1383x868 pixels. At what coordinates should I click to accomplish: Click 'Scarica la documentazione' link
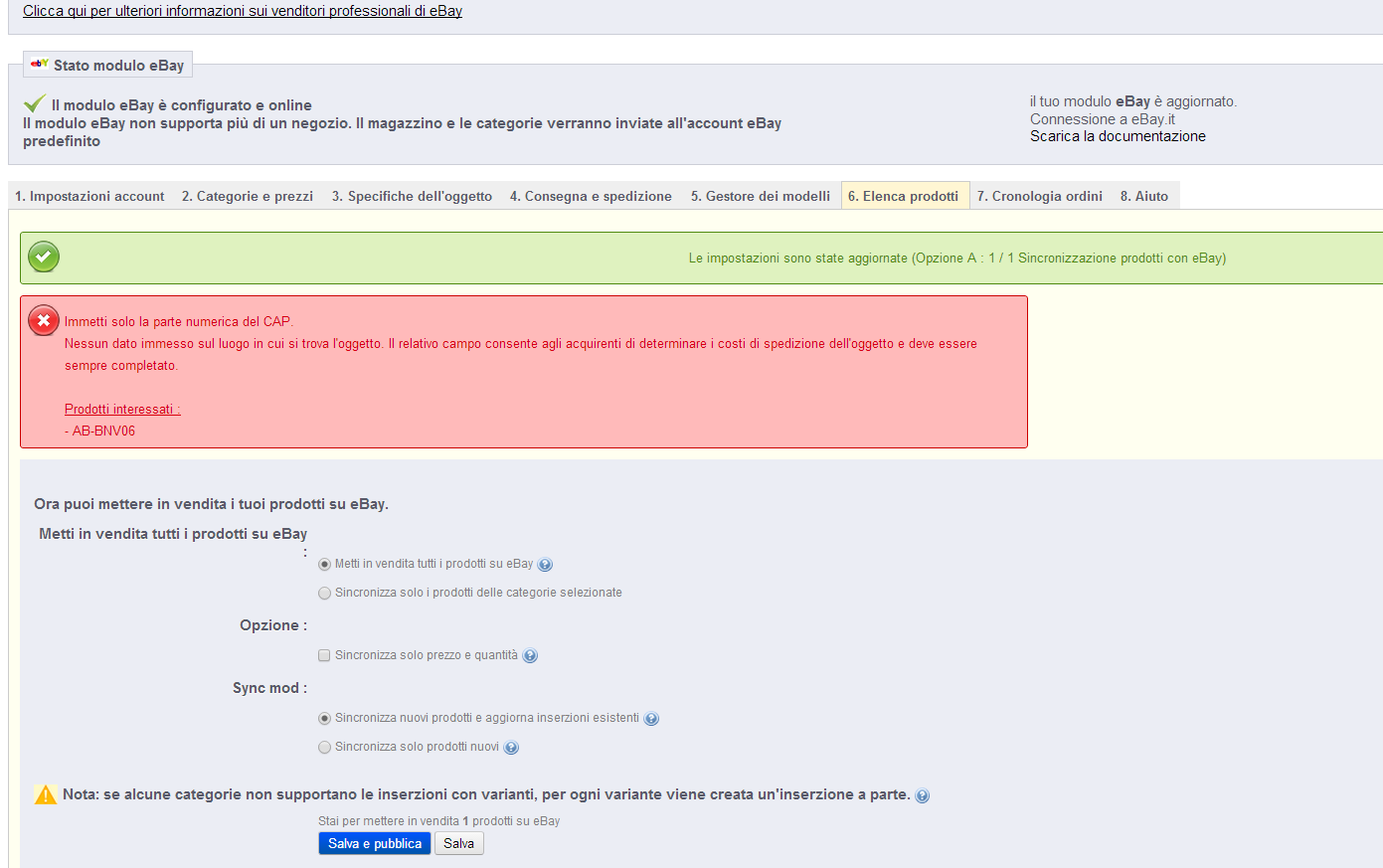pos(1118,136)
